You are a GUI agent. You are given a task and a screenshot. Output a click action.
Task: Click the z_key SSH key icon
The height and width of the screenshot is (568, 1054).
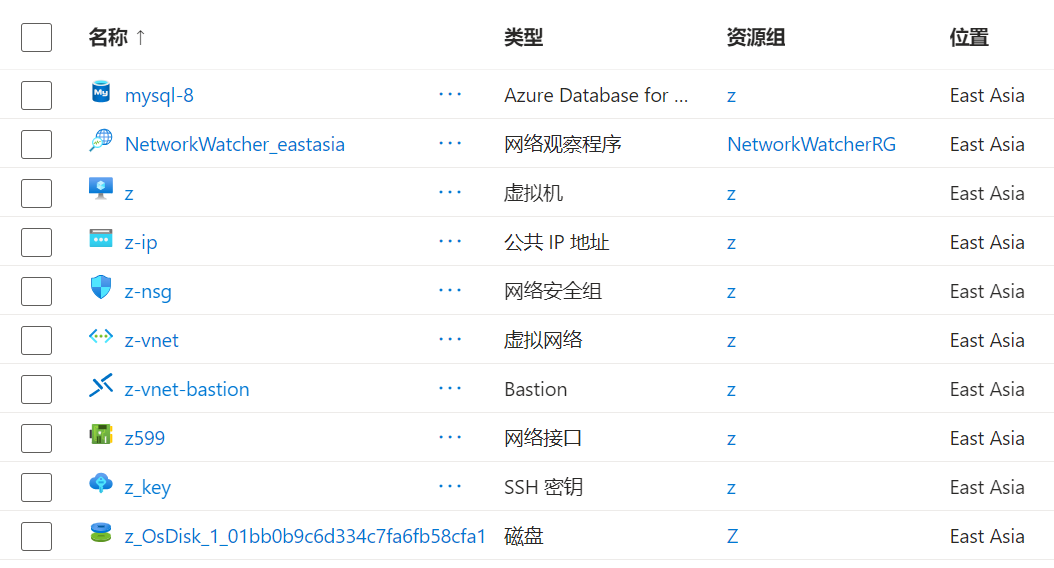[x=101, y=483]
